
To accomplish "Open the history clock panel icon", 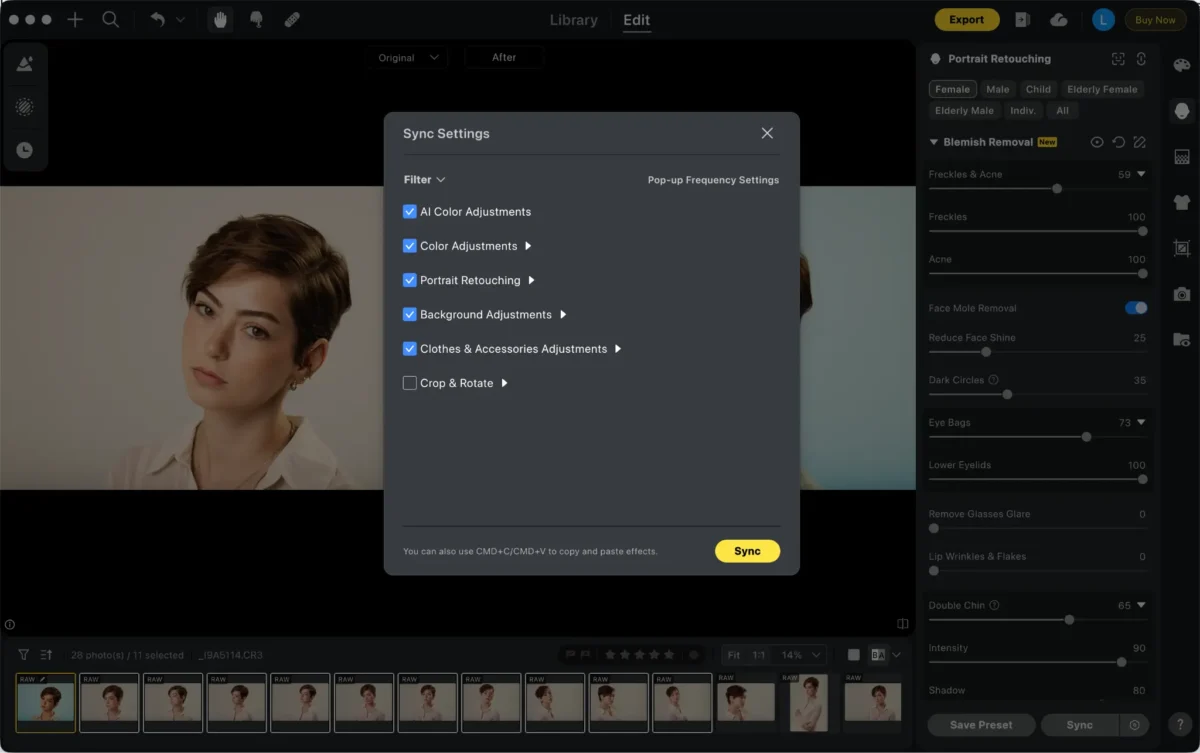I will coord(25,150).
